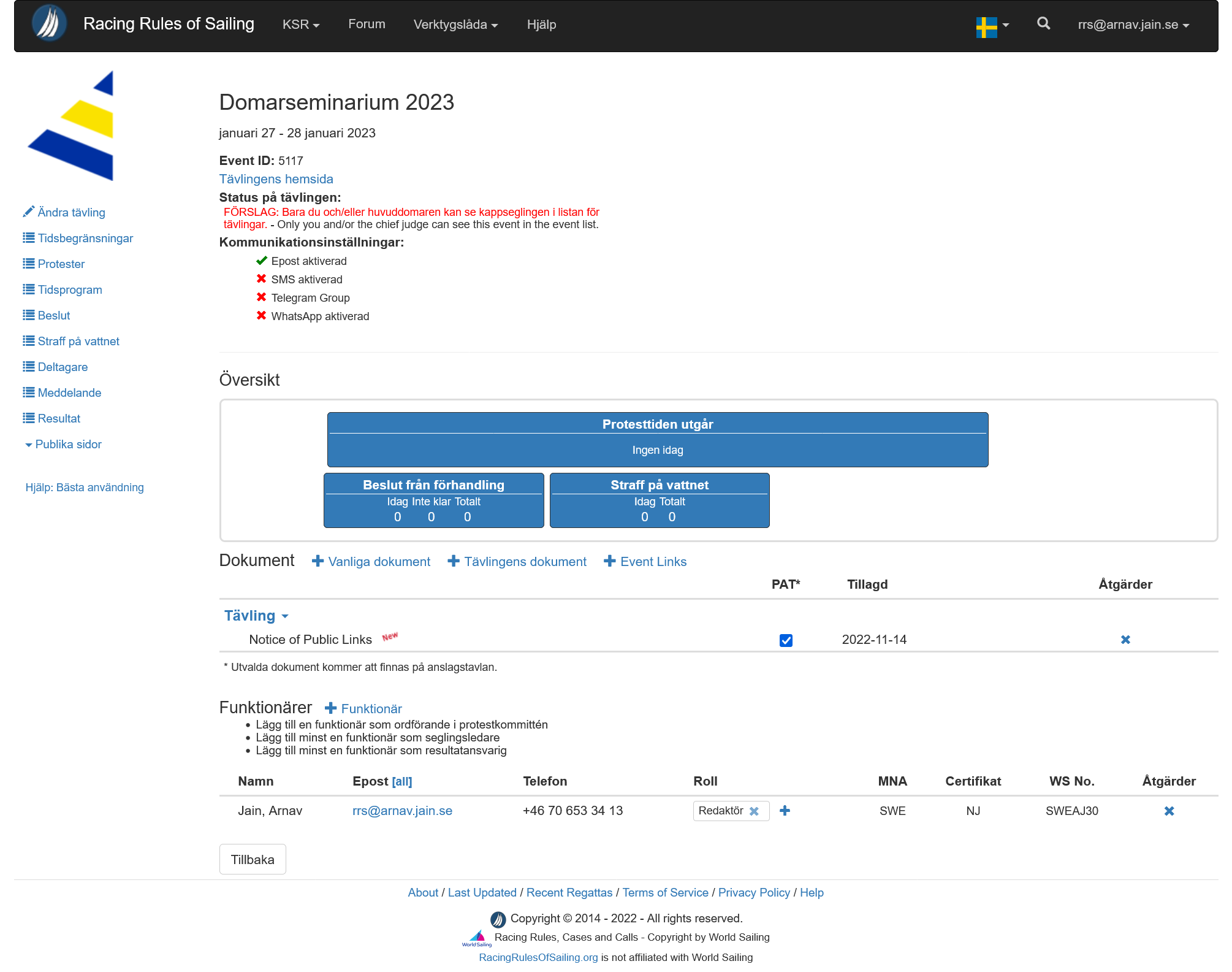Add a role with plus icon

(785, 811)
